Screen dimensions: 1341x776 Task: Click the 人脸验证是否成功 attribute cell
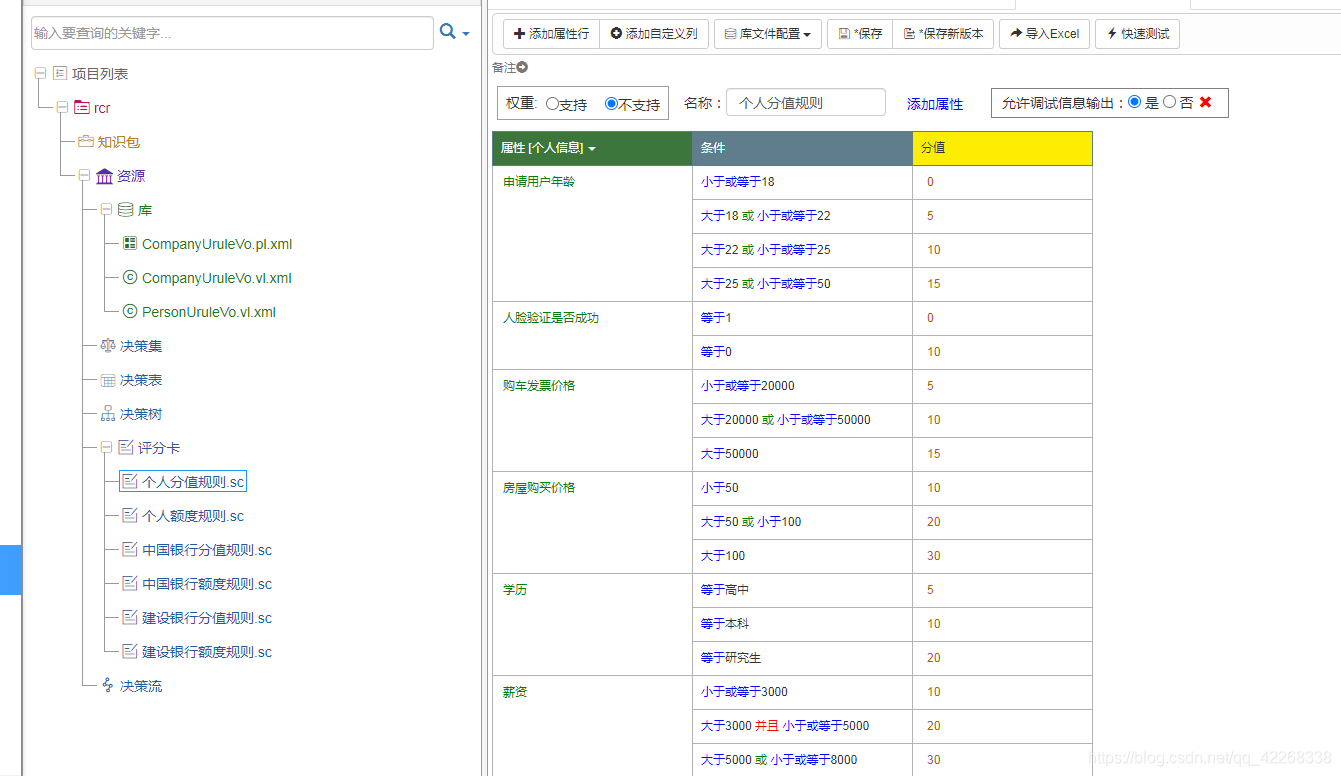[x=592, y=335]
